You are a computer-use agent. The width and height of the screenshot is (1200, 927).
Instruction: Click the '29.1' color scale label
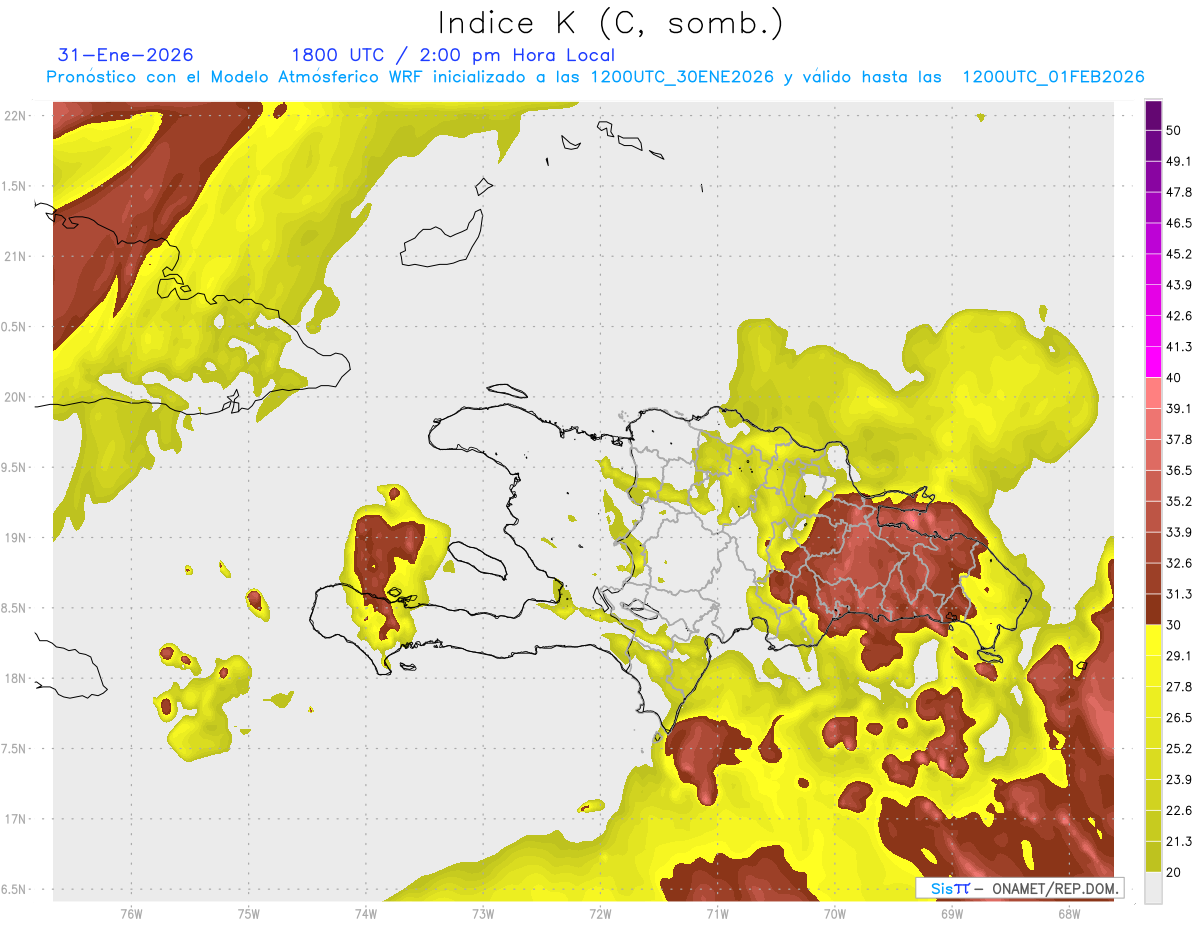(x=1179, y=656)
